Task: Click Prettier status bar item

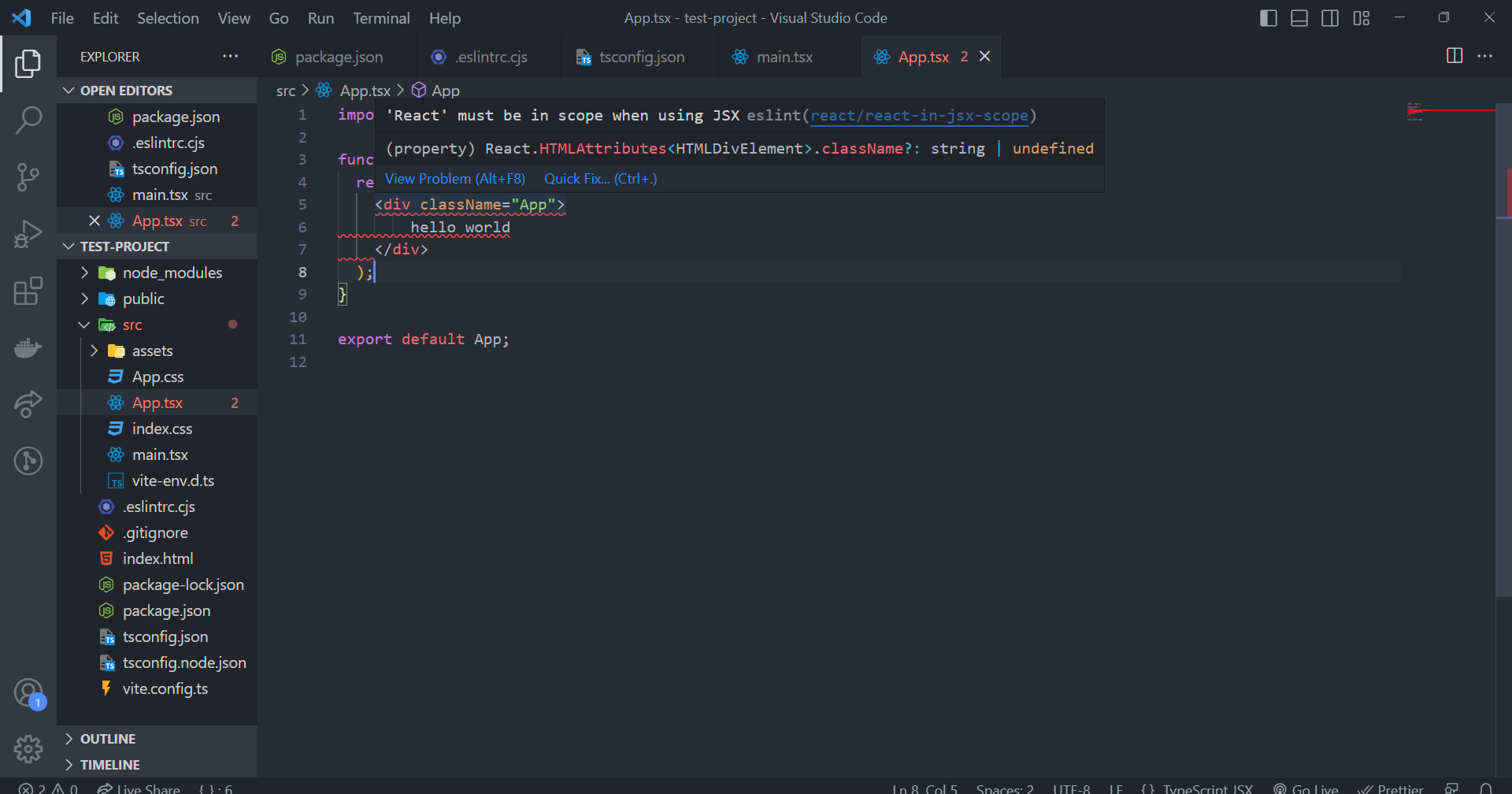Action: click(x=1391, y=788)
